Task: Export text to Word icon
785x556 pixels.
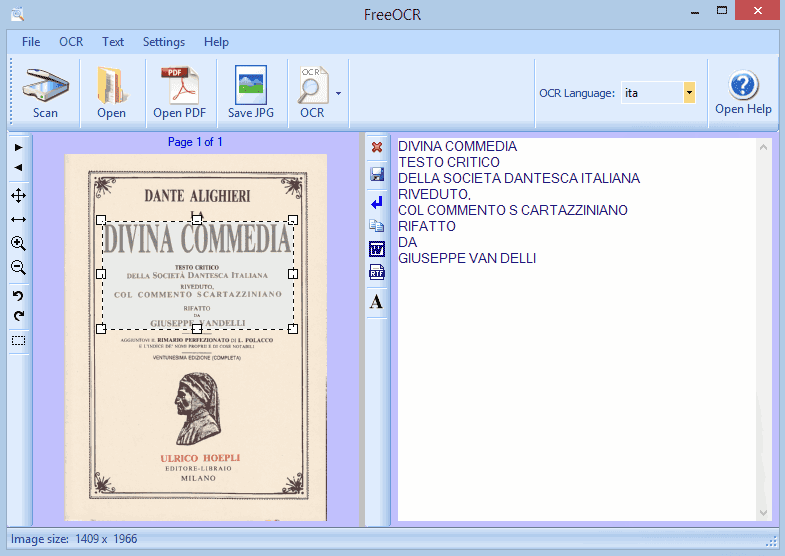Action: tap(377, 249)
